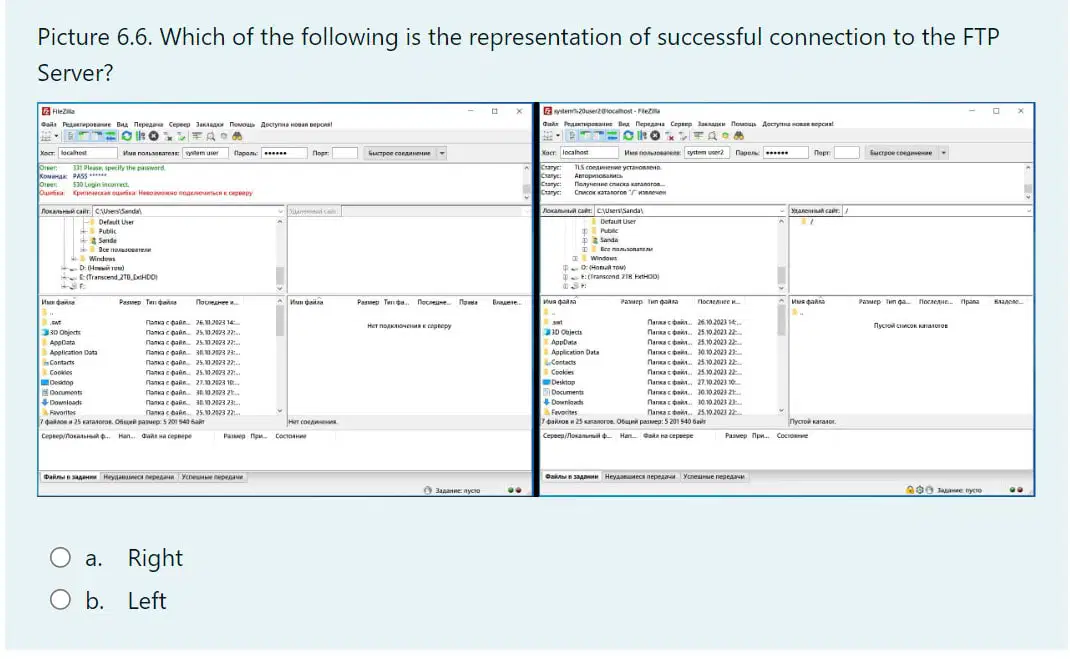Open directory listing filters icon in left FileZilla window

[x=197, y=136]
